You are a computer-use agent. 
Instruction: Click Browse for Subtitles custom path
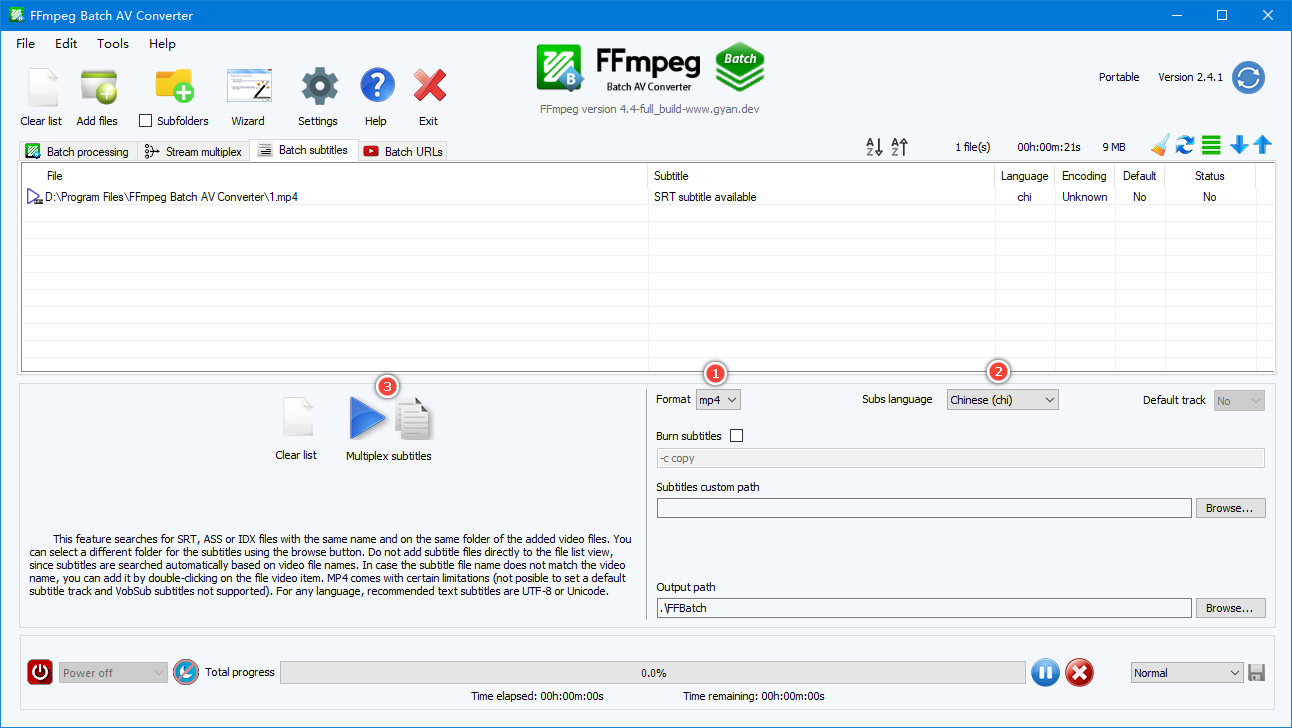(x=1230, y=508)
